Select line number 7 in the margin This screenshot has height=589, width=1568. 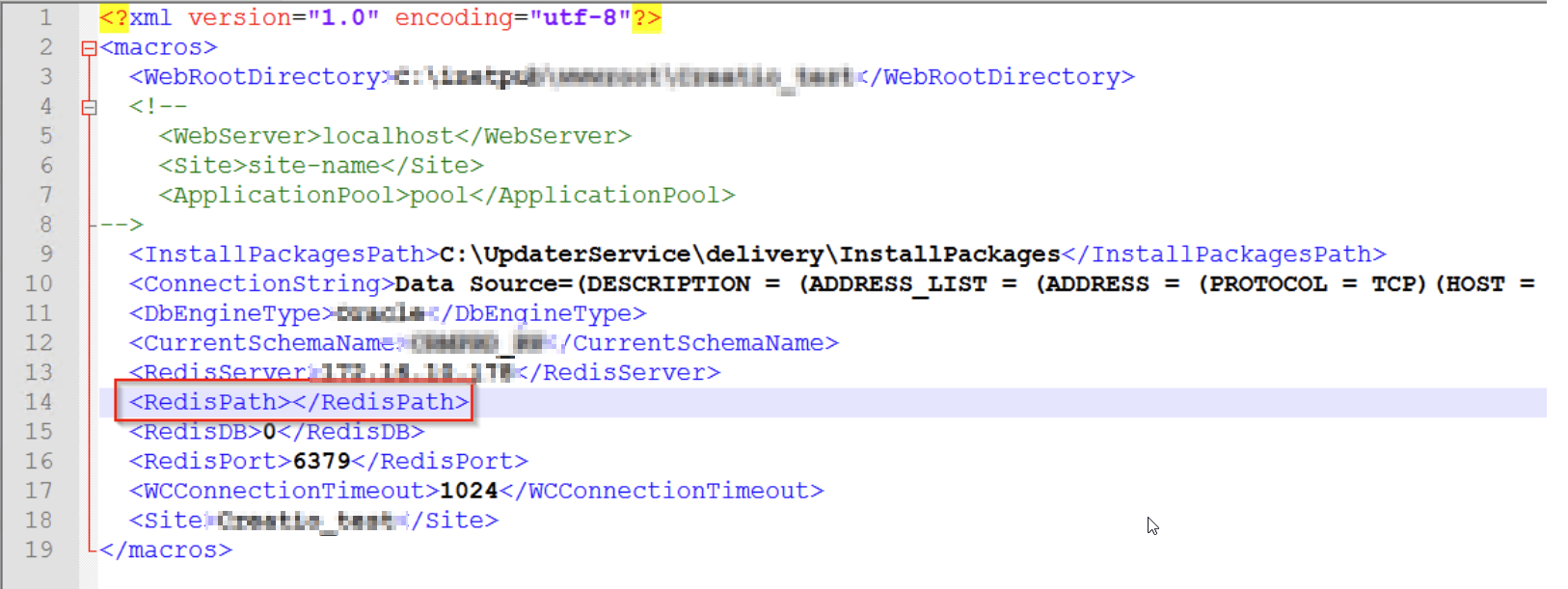click(45, 196)
